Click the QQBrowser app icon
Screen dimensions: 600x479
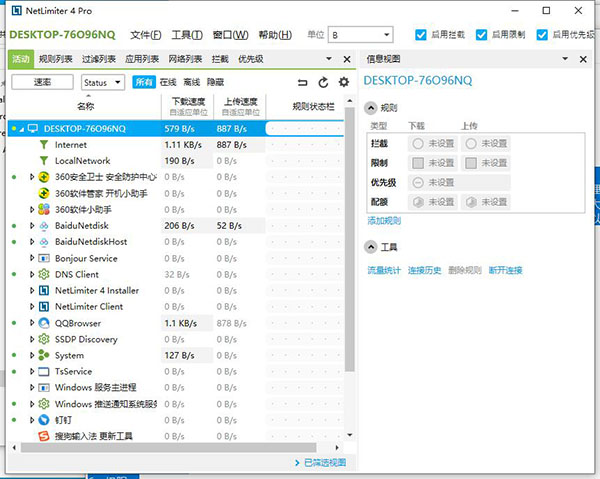[x=44, y=323]
